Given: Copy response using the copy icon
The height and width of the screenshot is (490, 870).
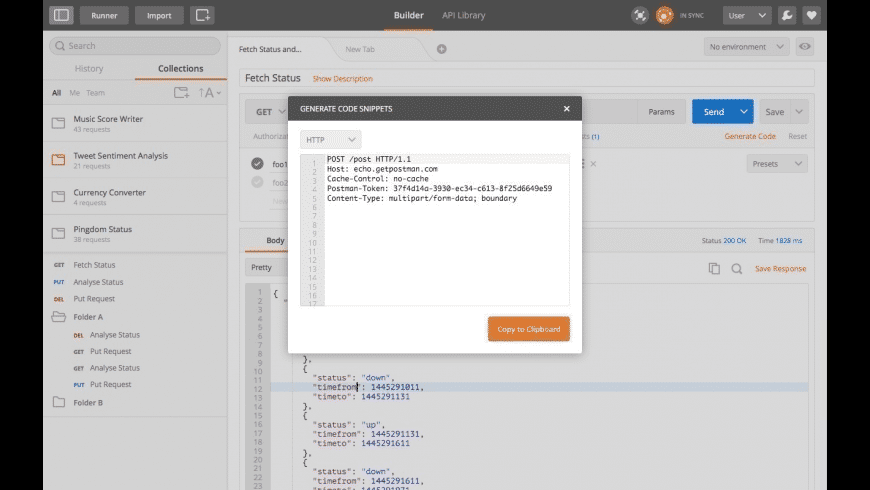Looking at the screenshot, I should pyautogui.click(x=714, y=268).
